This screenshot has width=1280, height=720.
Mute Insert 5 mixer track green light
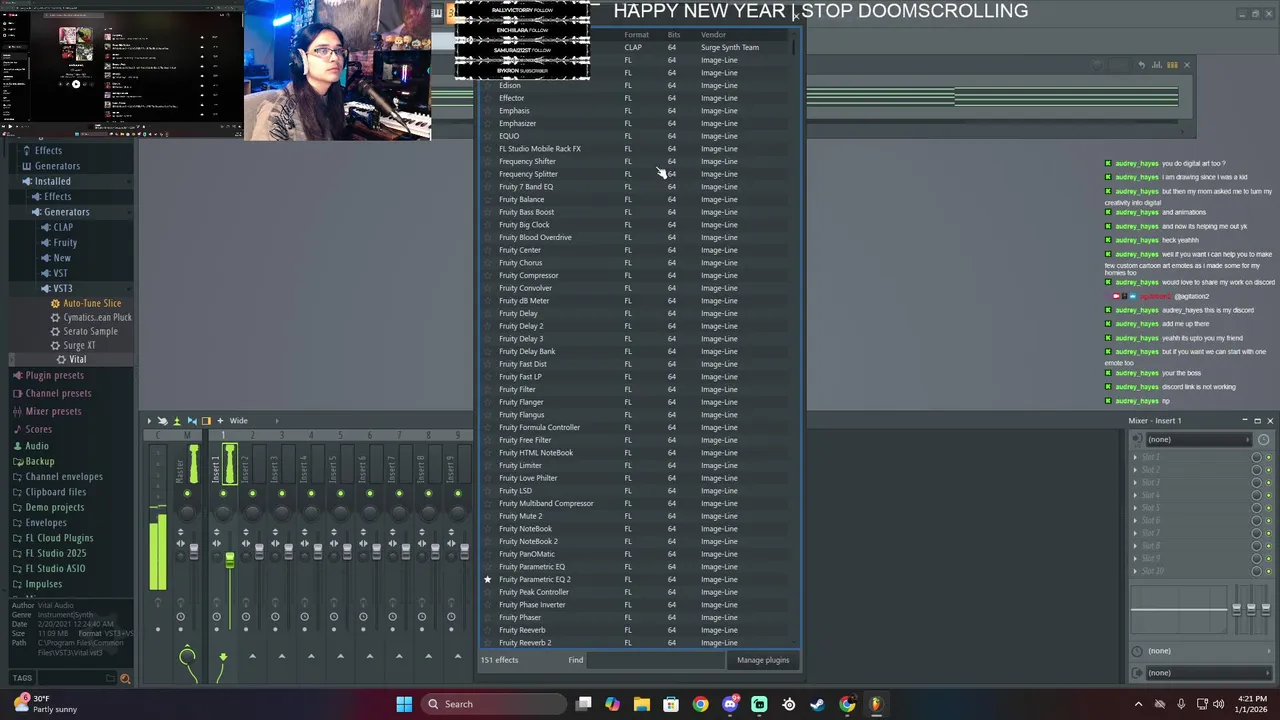click(x=340, y=493)
